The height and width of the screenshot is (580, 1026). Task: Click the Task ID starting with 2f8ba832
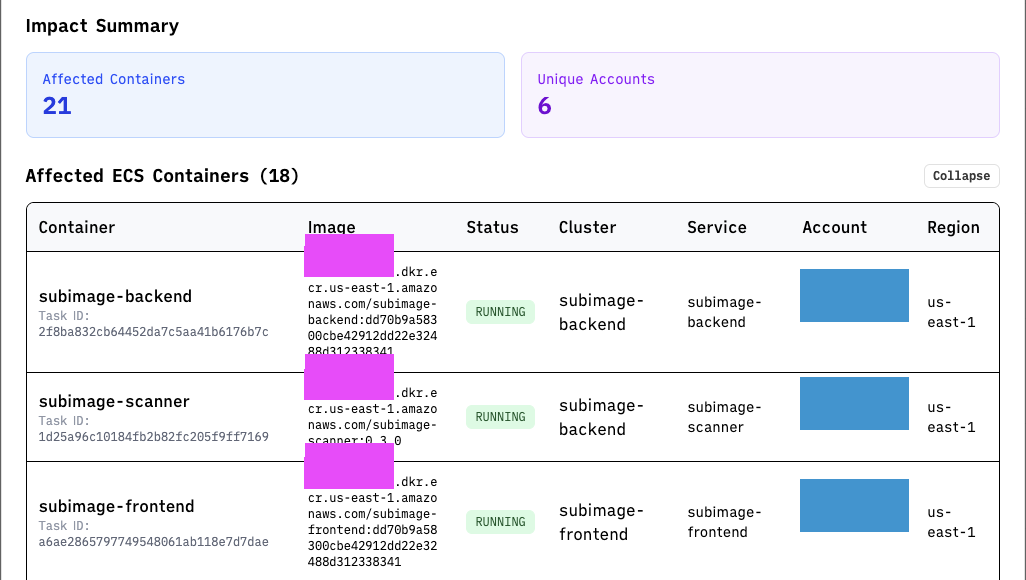coord(153,331)
